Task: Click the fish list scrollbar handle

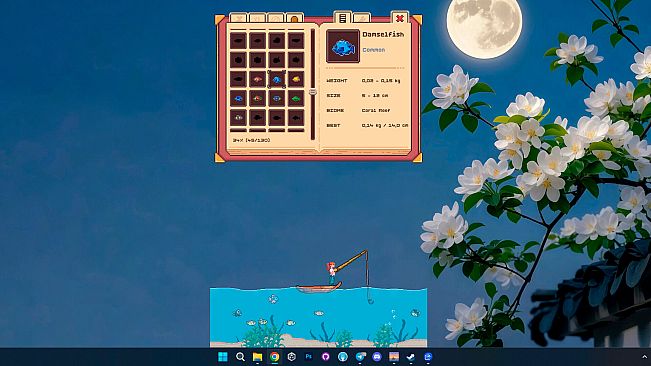Action: tap(313, 92)
